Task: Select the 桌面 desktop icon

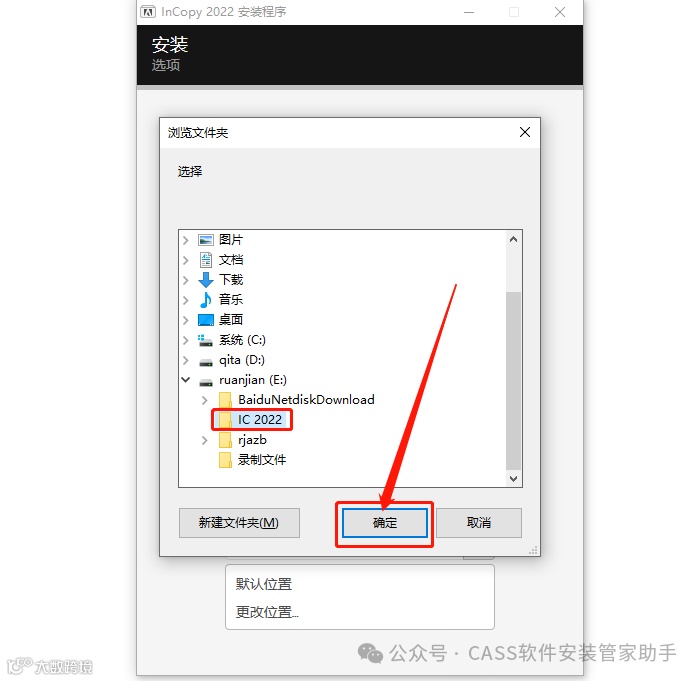Action: 206,320
